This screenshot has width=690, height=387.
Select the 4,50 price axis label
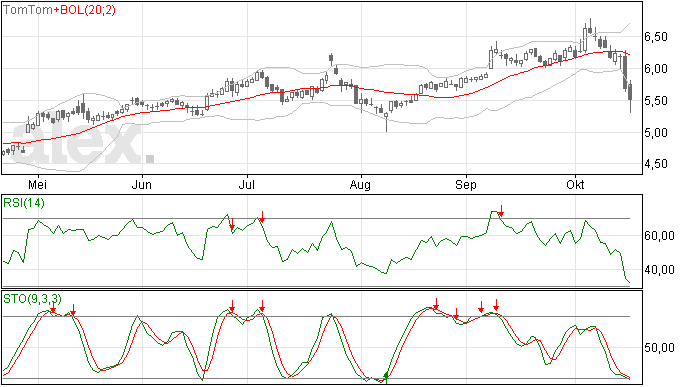tap(656, 164)
